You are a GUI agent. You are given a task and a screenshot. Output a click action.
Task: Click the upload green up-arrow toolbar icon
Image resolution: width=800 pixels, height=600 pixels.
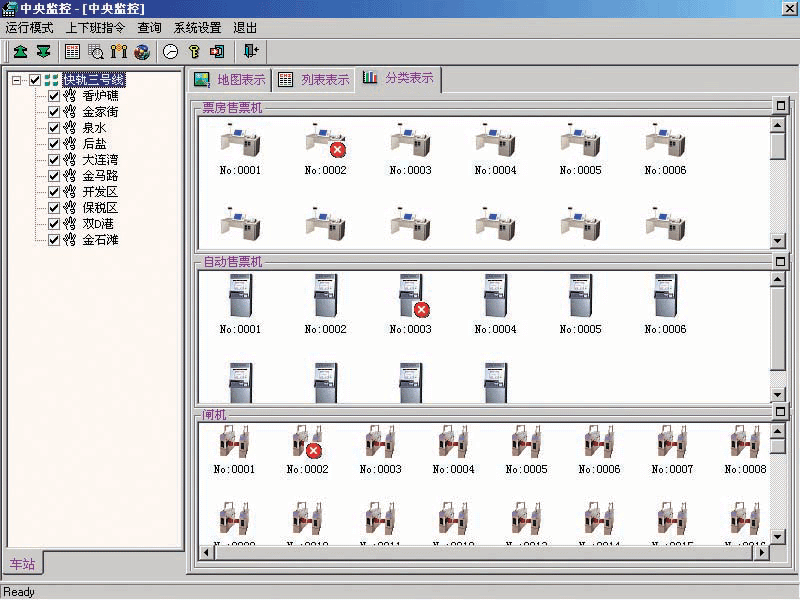point(20,51)
